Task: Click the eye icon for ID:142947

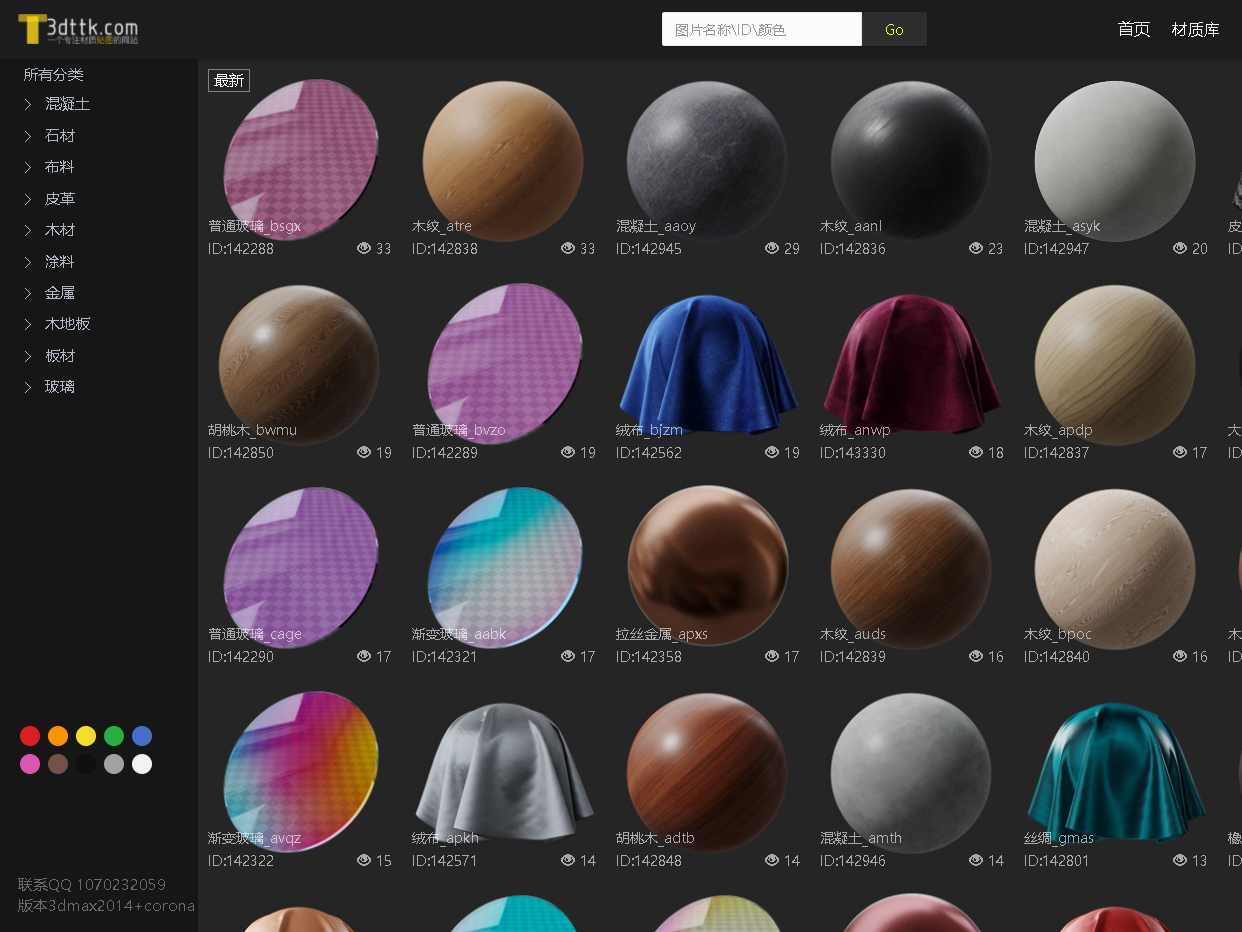Action: click(1180, 248)
